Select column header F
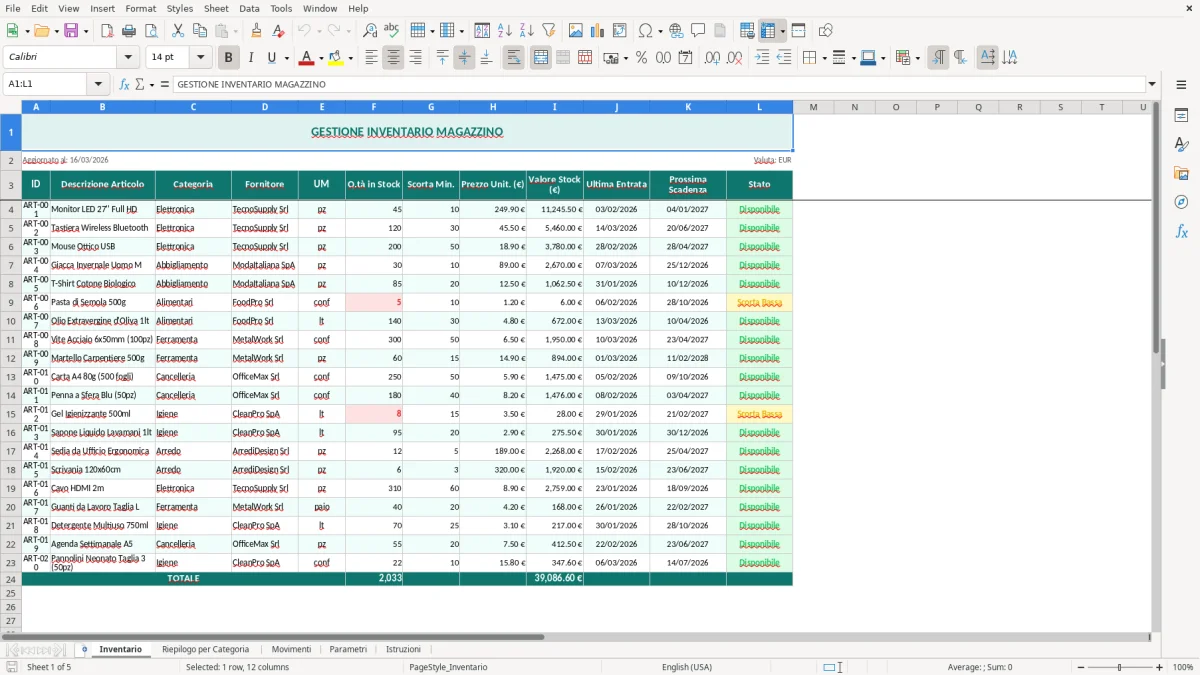 click(x=373, y=106)
